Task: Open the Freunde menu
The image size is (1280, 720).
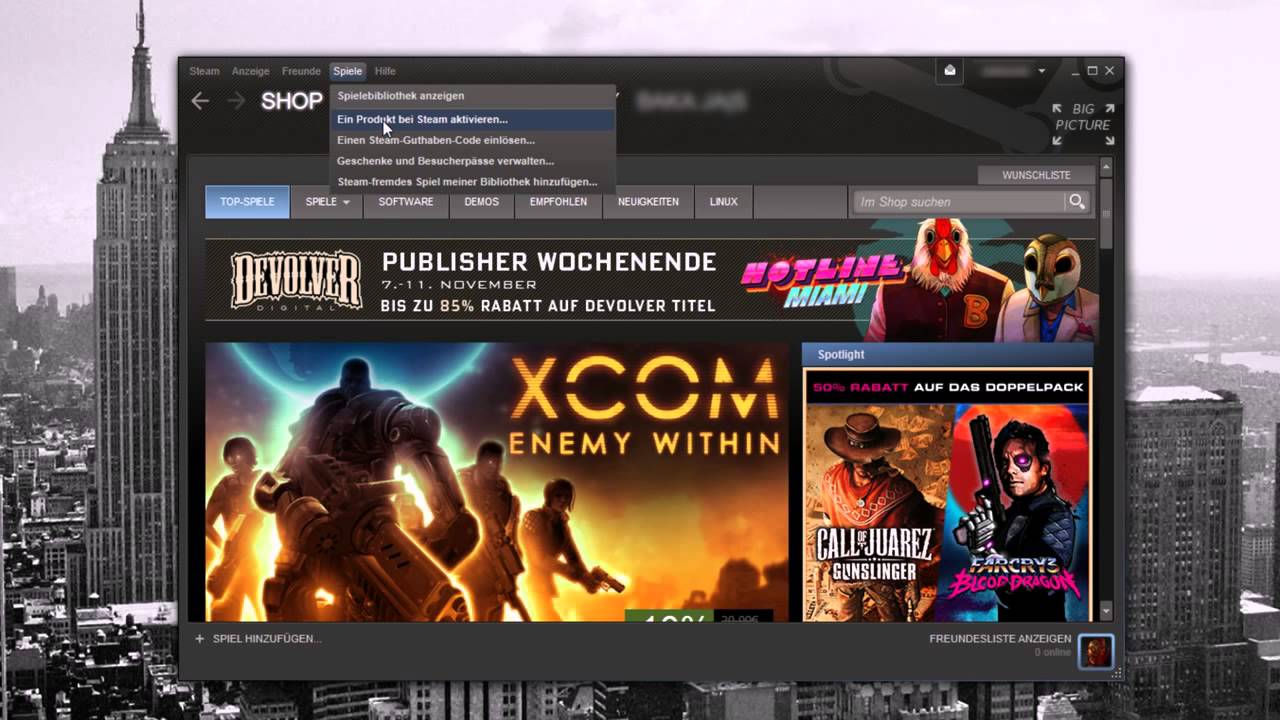Action: 301,71
